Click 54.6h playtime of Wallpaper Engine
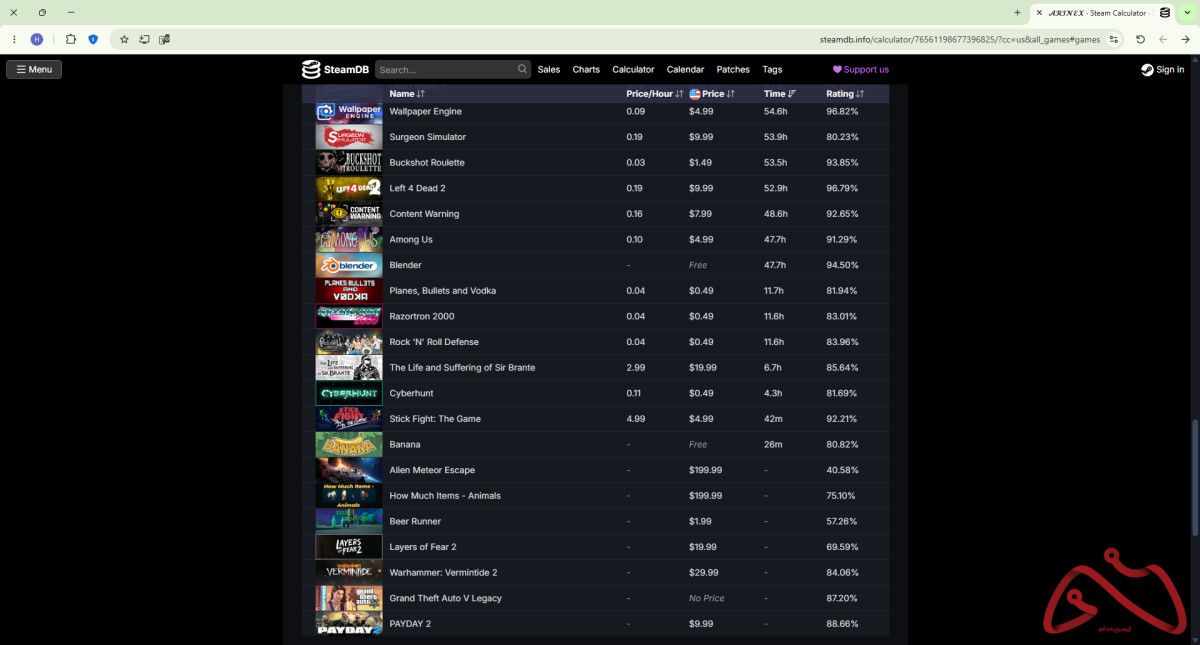The width and height of the screenshot is (1200, 645). [775, 111]
